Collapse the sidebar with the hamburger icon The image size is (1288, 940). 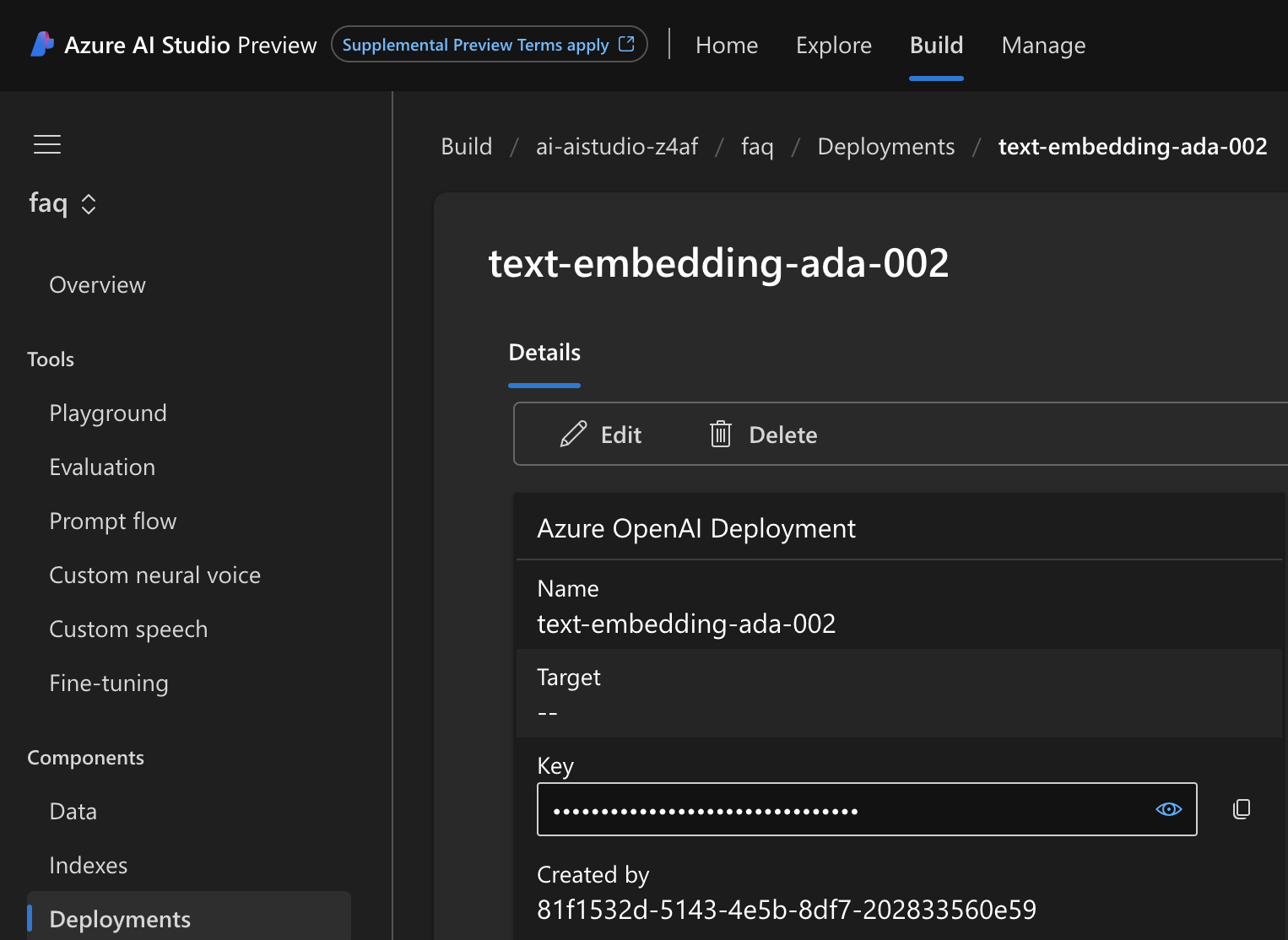(47, 144)
